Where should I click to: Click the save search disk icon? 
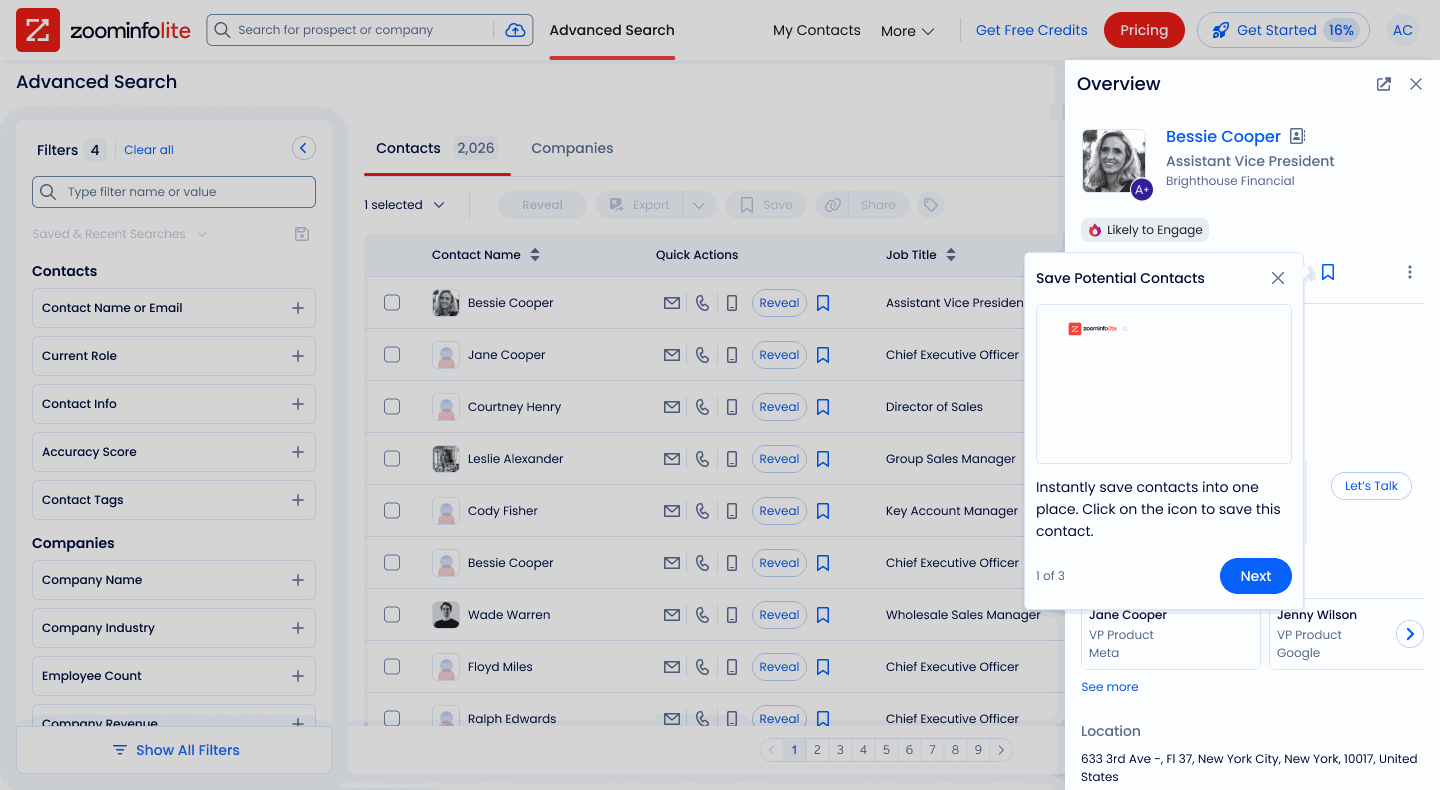302,234
